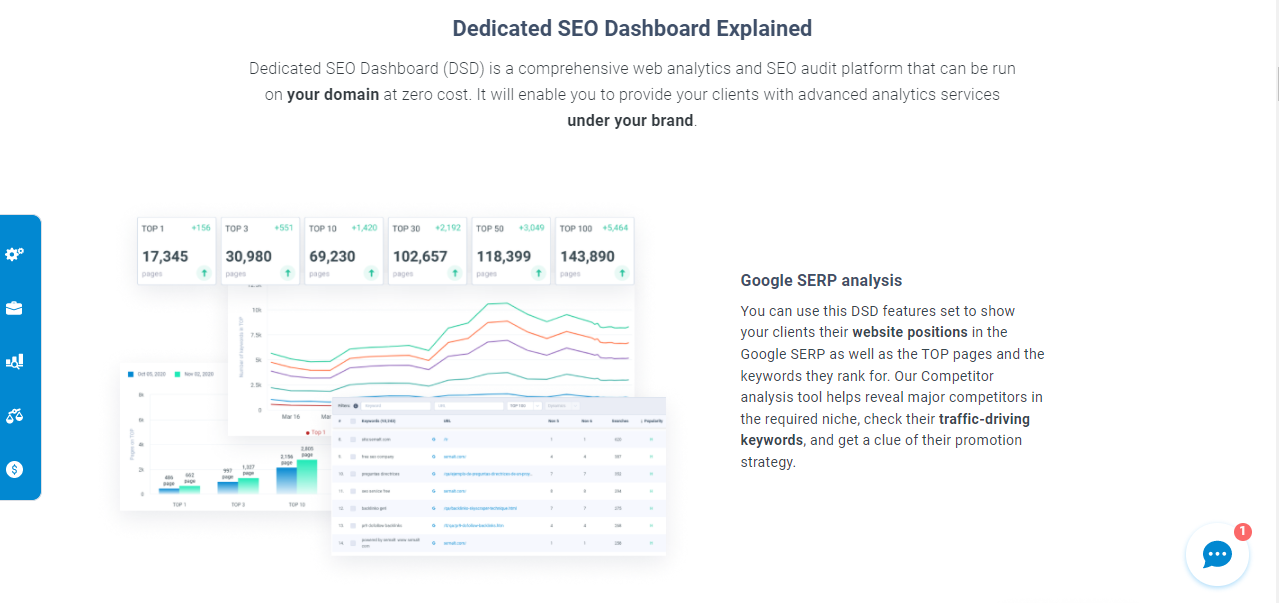Click the "69,230" pages value
This screenshot has height=603, width=1279.
[332, 257]
